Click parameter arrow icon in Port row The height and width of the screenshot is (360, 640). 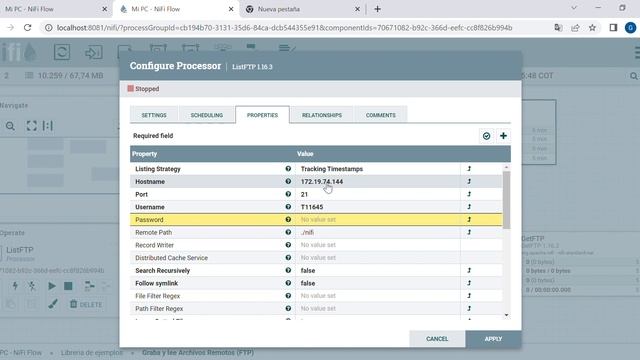pos(469,194)
